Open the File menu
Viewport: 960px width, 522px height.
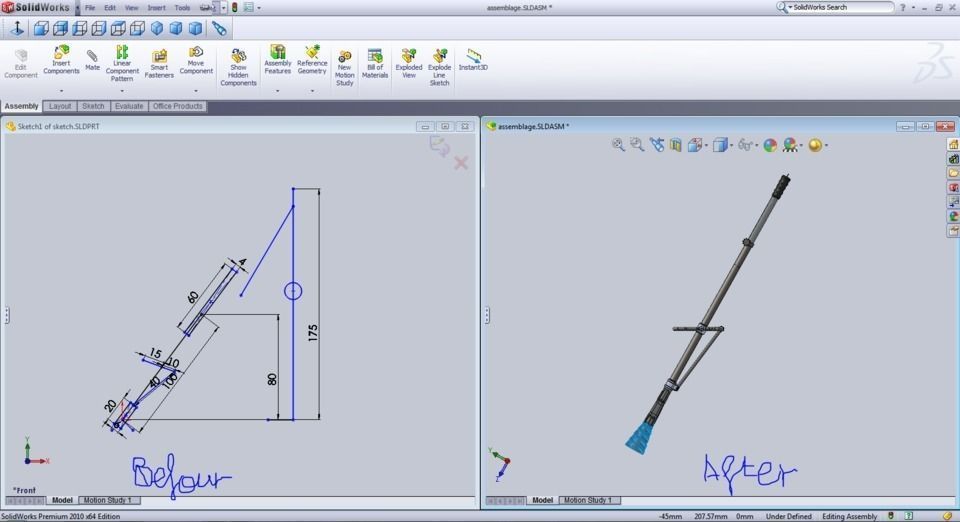click(90, 8)
